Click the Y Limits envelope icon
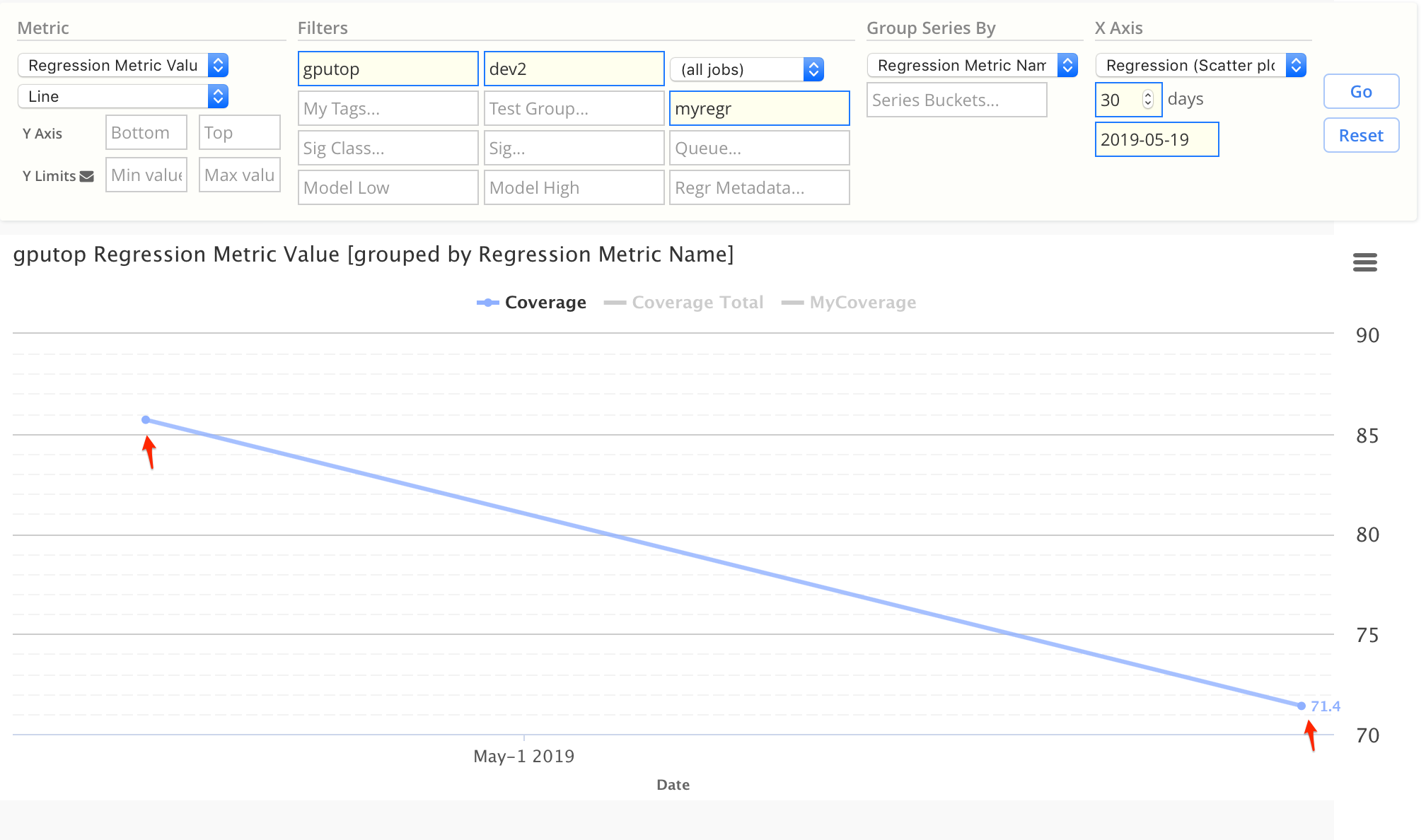1426x840 pixels. click(87, 176)
